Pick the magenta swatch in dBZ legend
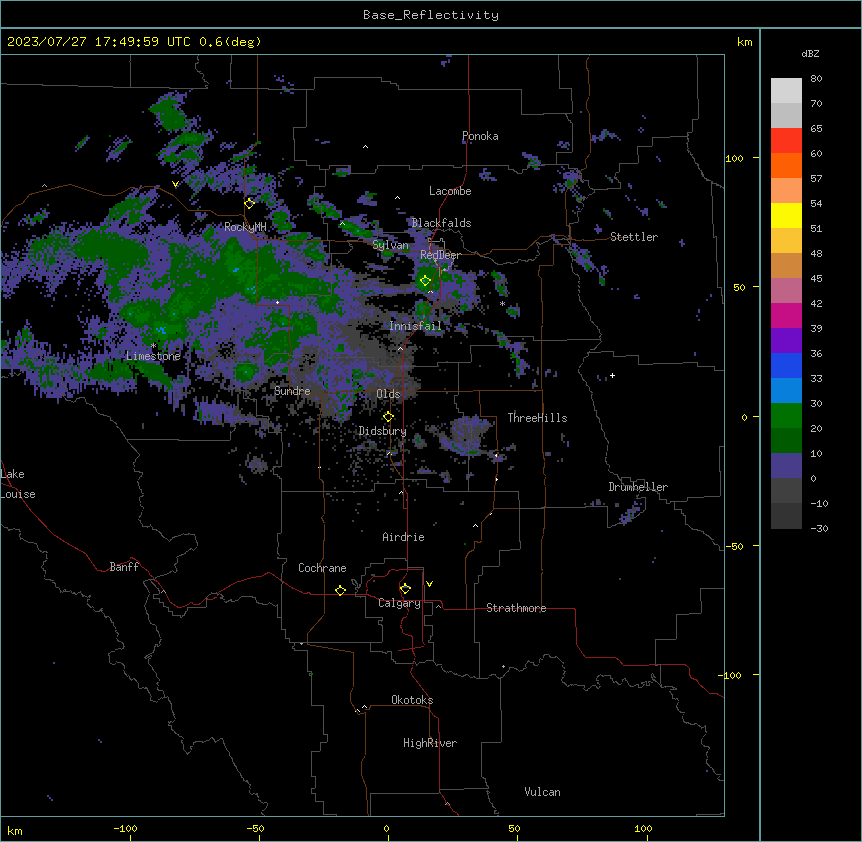 tap(786, 315)
